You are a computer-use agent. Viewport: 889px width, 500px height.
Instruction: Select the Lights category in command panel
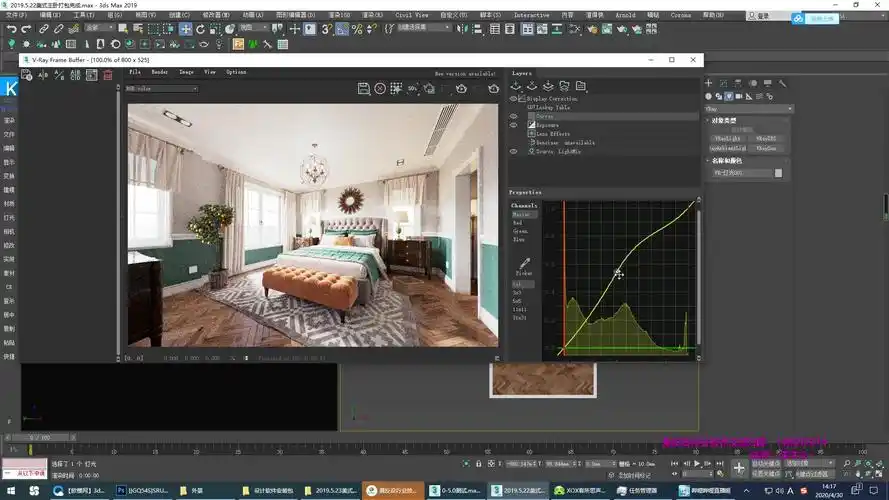pos(729,96)
